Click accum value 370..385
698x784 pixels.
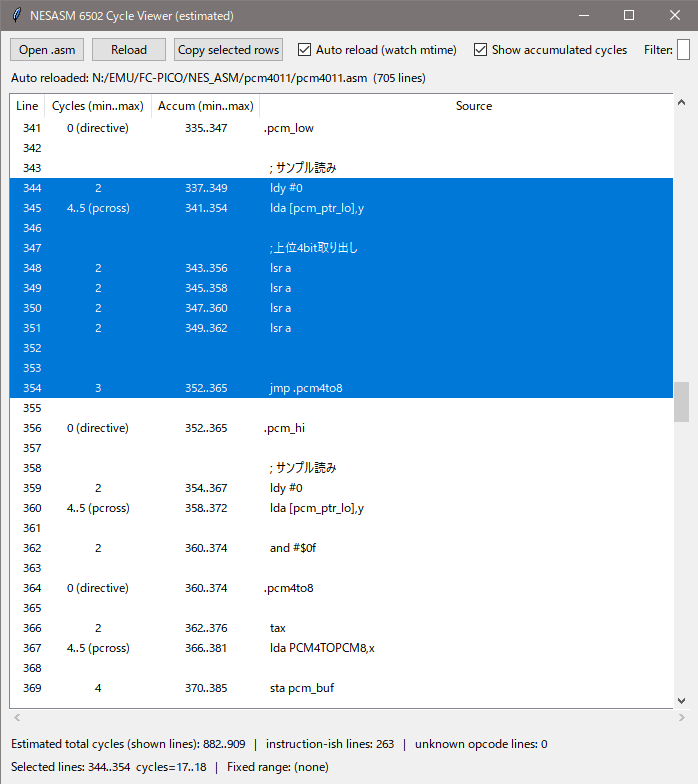coord(206,688)
